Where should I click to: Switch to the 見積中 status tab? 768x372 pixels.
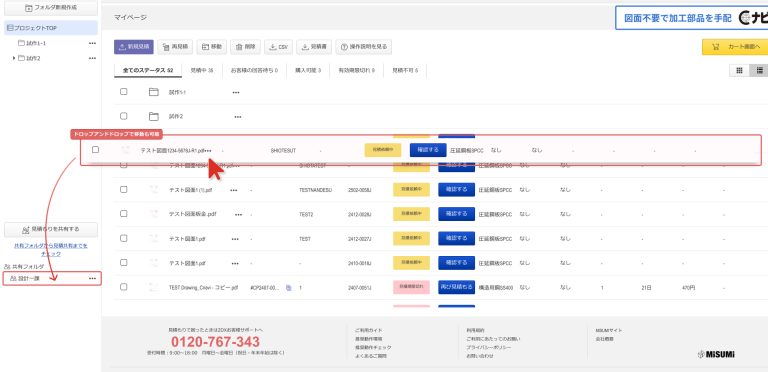[202, 70]
